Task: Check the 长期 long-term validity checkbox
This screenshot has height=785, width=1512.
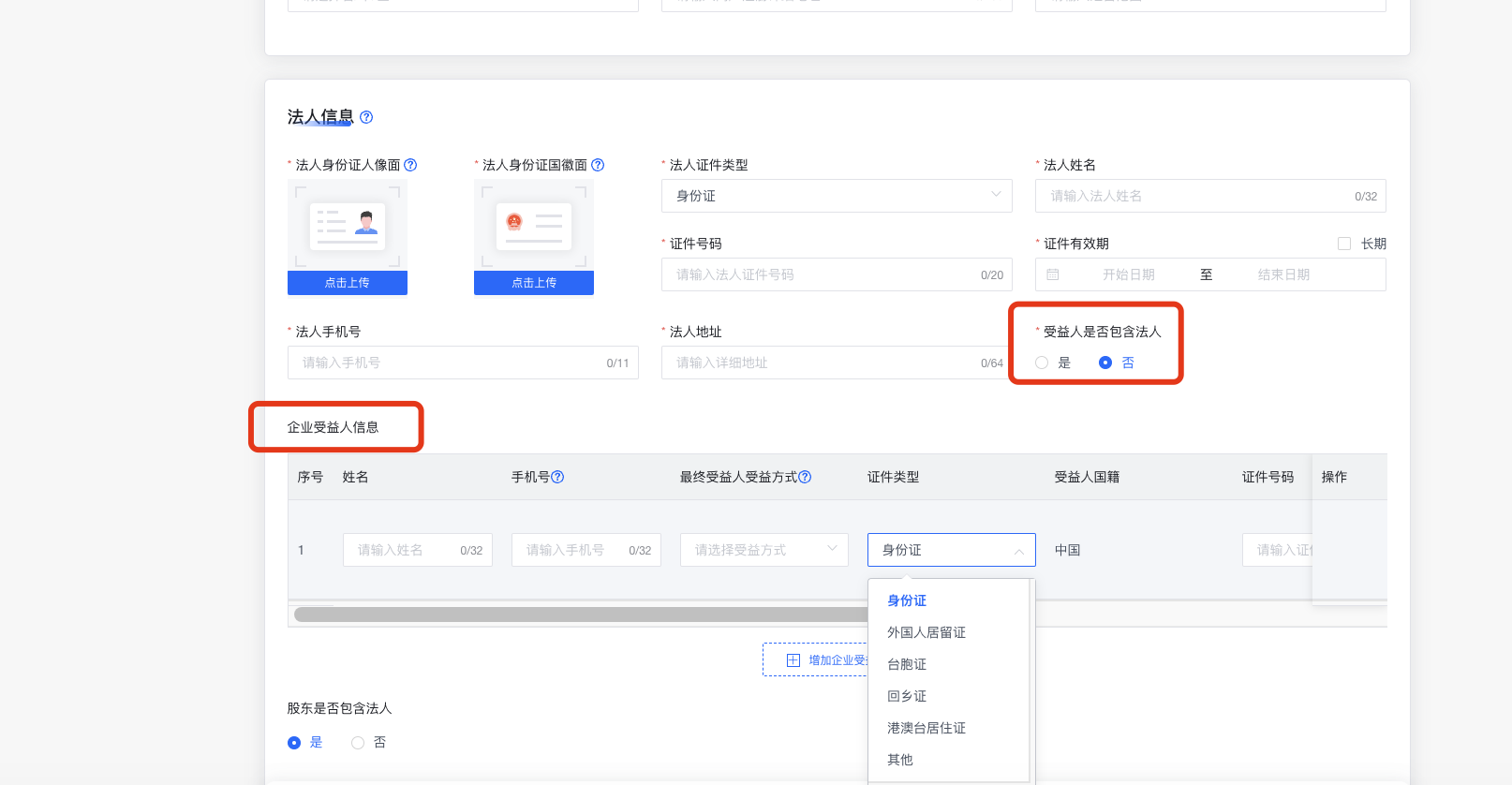Action: (1344, 244)
